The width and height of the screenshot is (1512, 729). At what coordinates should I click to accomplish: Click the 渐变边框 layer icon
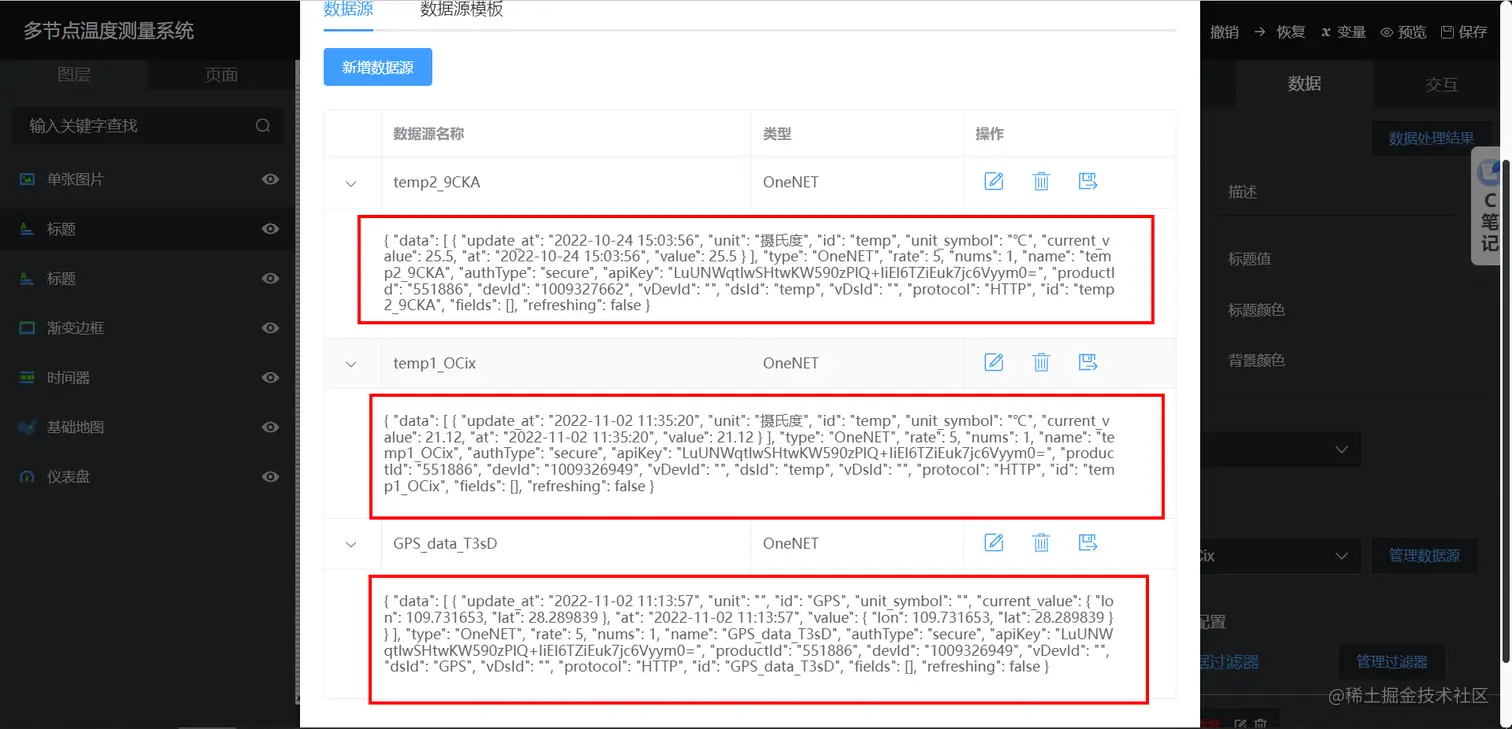tap(27, 328)
